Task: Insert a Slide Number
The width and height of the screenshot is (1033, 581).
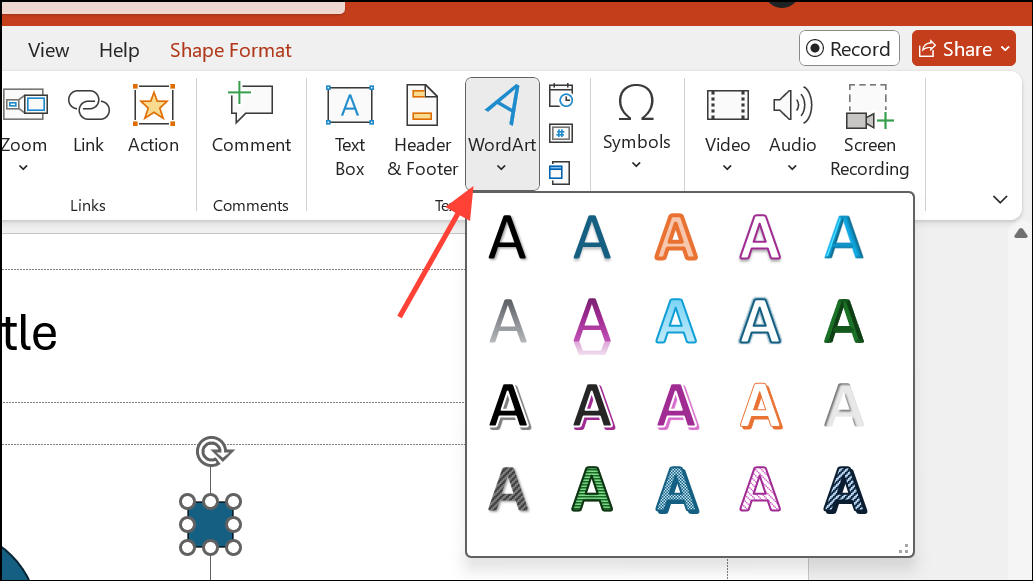Action: pyautogui.click(x=560, y=132)
